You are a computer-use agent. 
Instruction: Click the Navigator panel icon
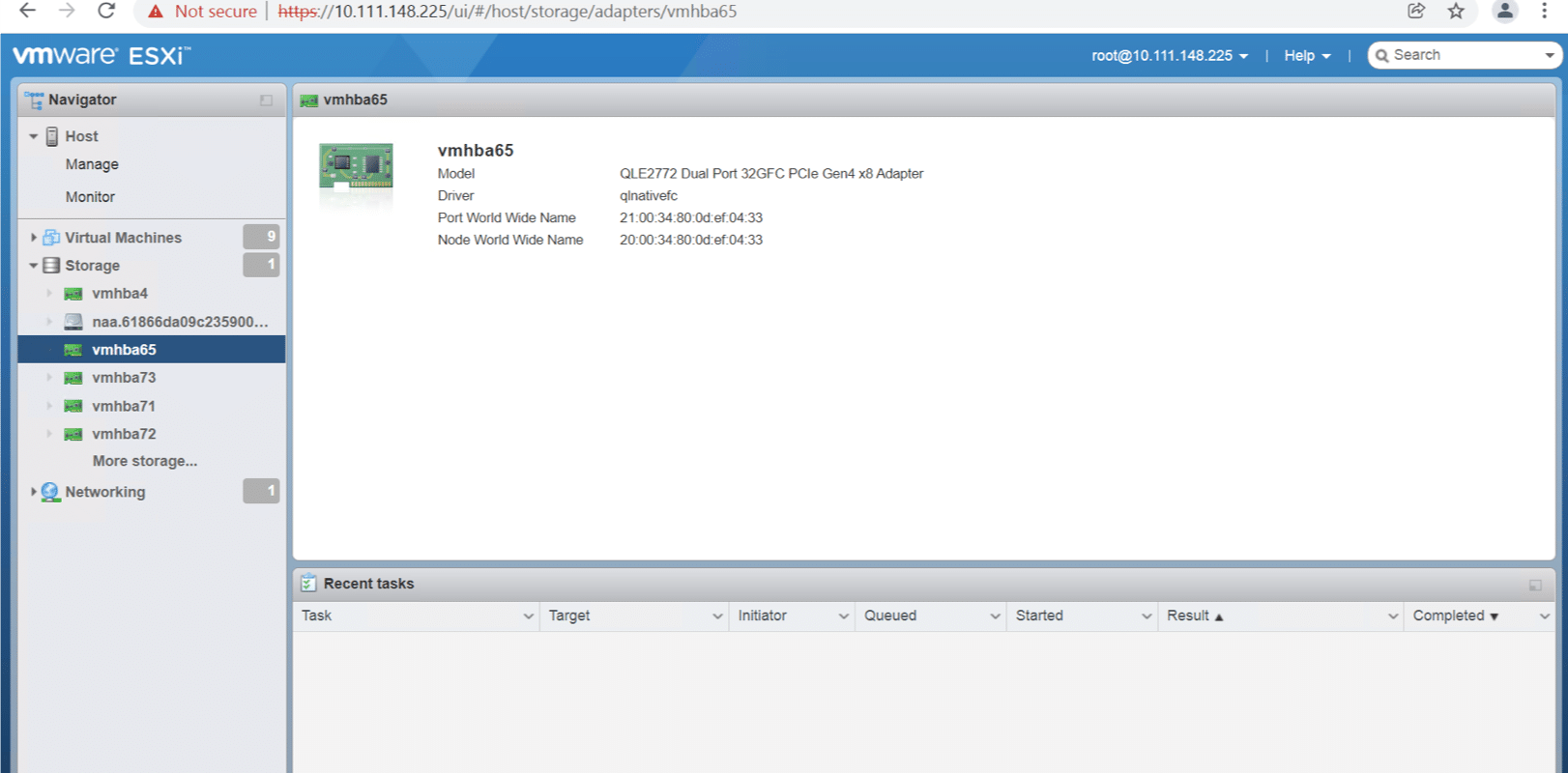coord(34,100)
